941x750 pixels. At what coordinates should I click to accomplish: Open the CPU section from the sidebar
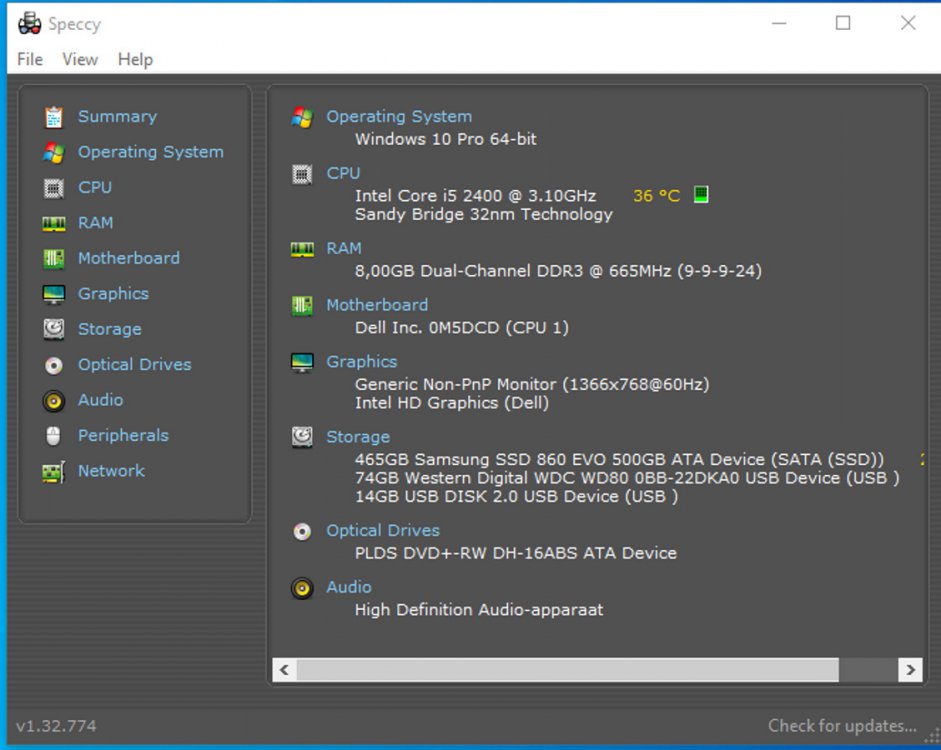coord(55,187)
